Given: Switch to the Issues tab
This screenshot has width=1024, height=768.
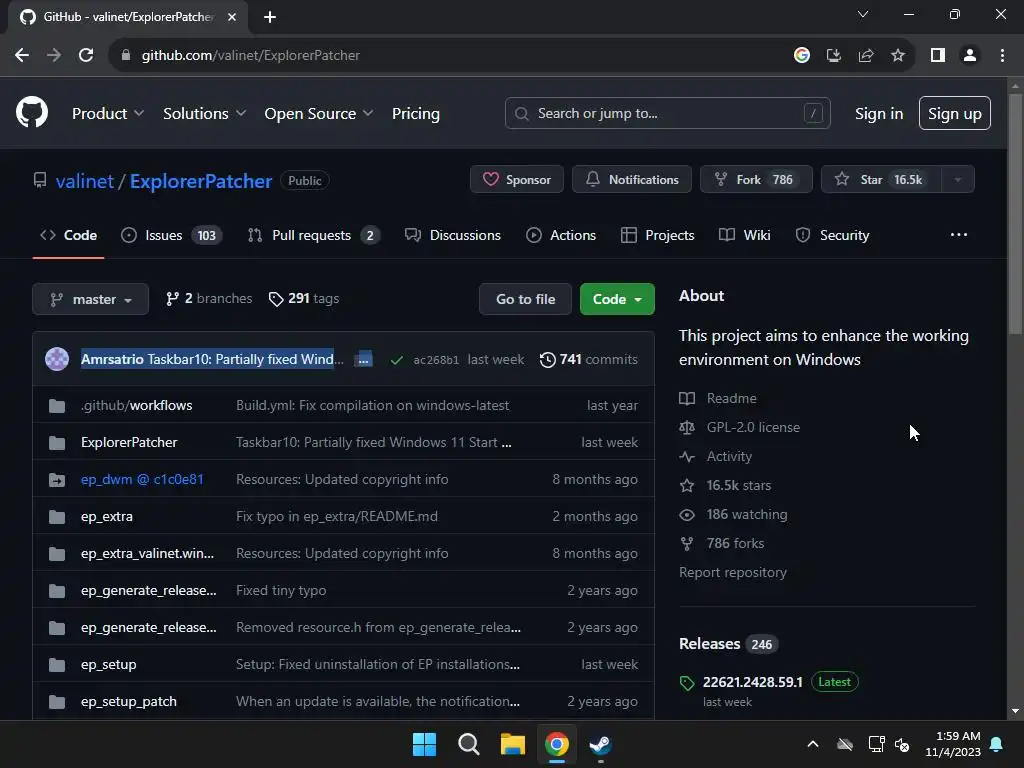Looking at the screenshot, I should pyautogui.click(x=172, y=235).
